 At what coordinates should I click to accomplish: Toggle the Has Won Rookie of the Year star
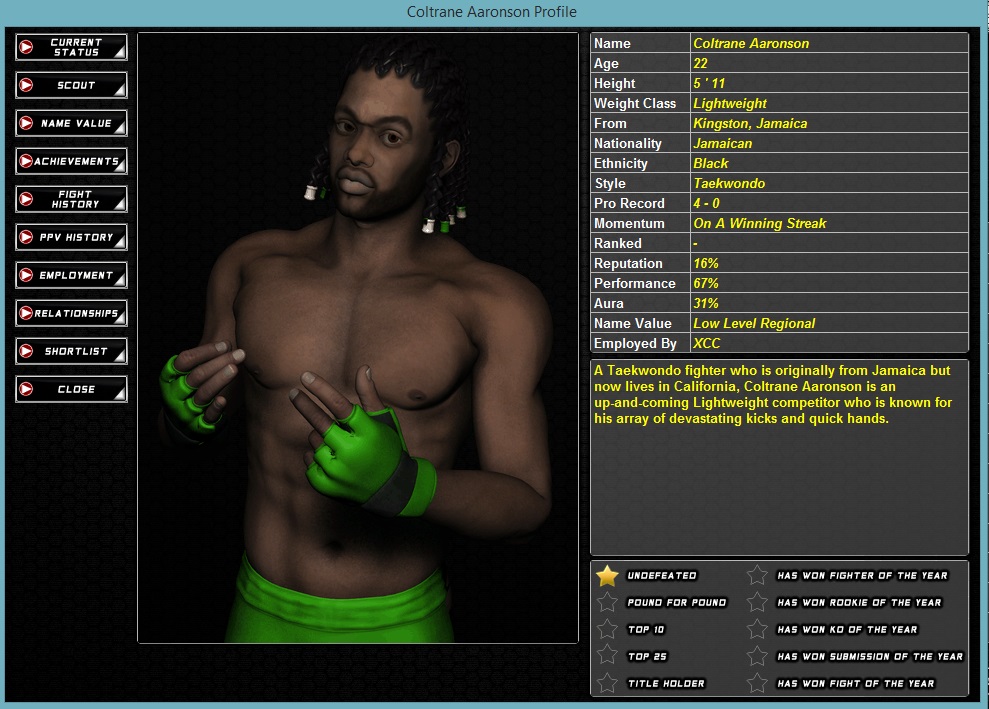click(x=758, y=602)
